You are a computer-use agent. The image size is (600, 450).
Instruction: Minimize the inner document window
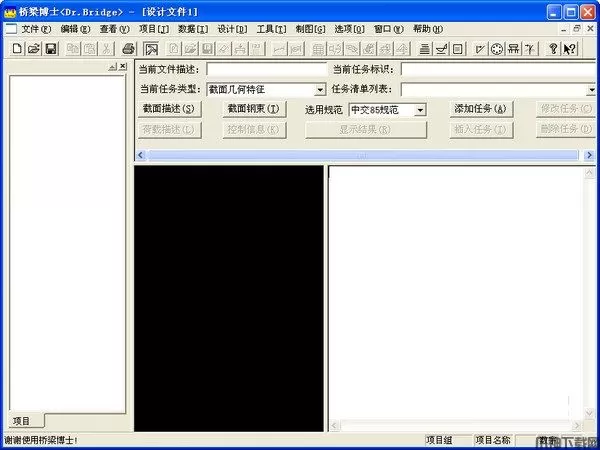tap(563, 29)
